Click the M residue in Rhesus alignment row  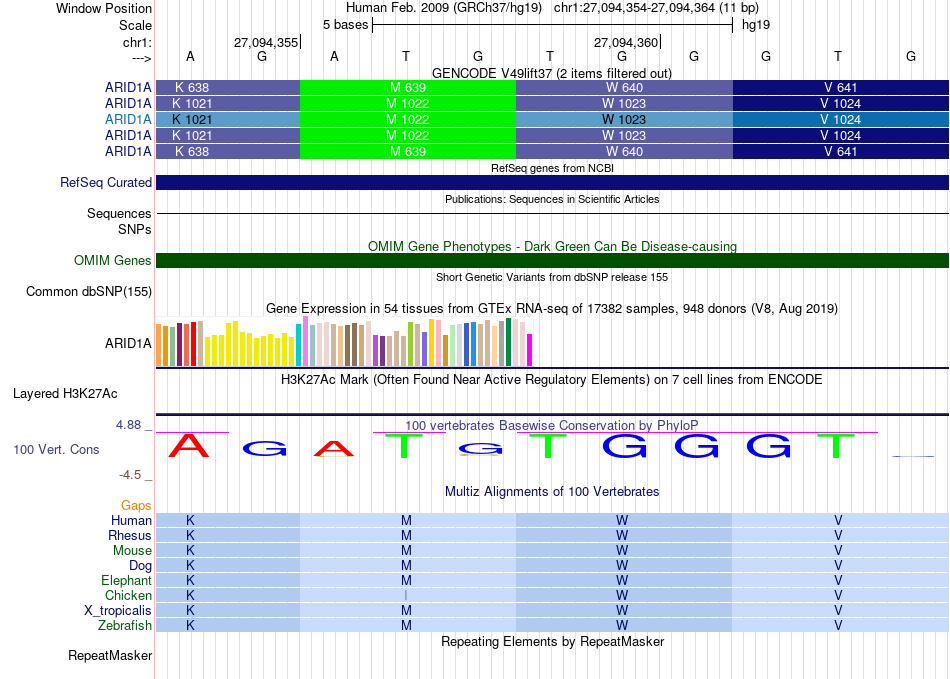pyautogui.click(x=406, y=535)
